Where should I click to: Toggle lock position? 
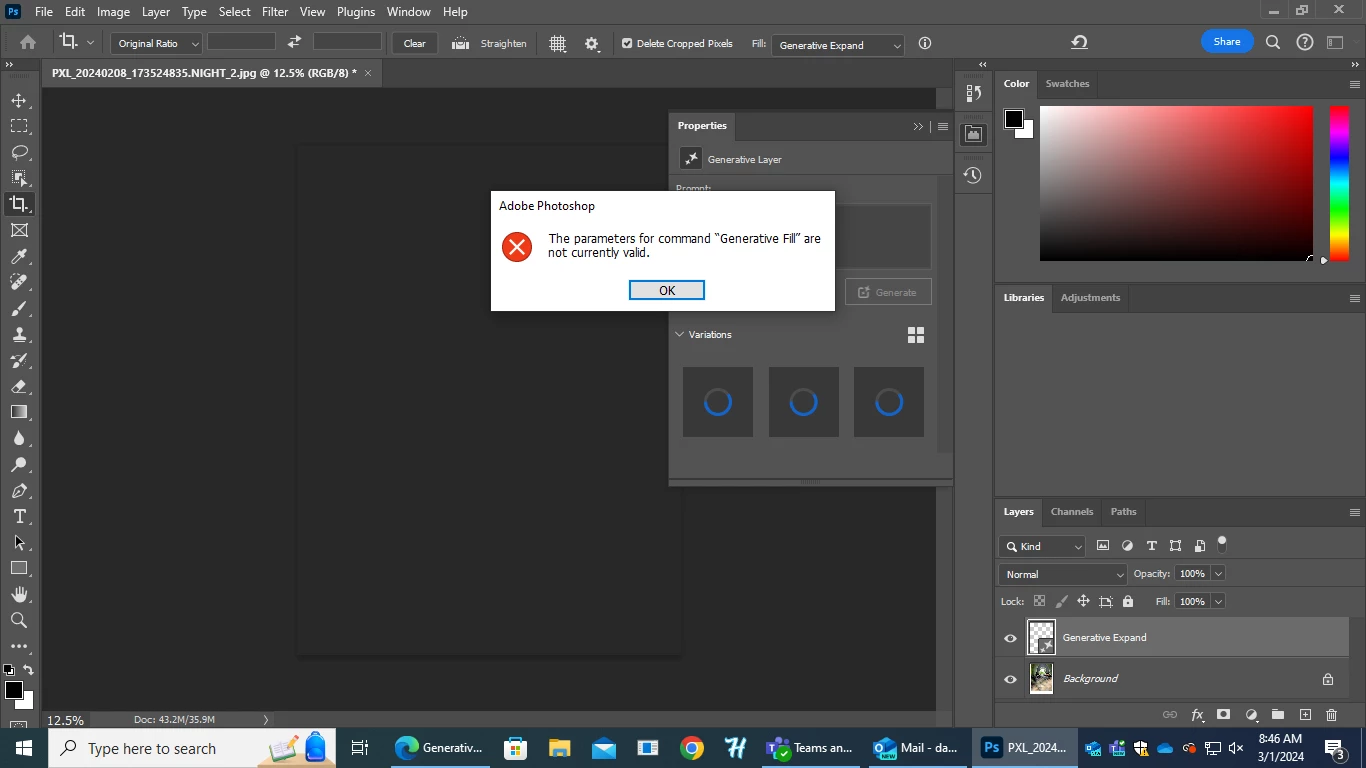[x=1083, y=601]
